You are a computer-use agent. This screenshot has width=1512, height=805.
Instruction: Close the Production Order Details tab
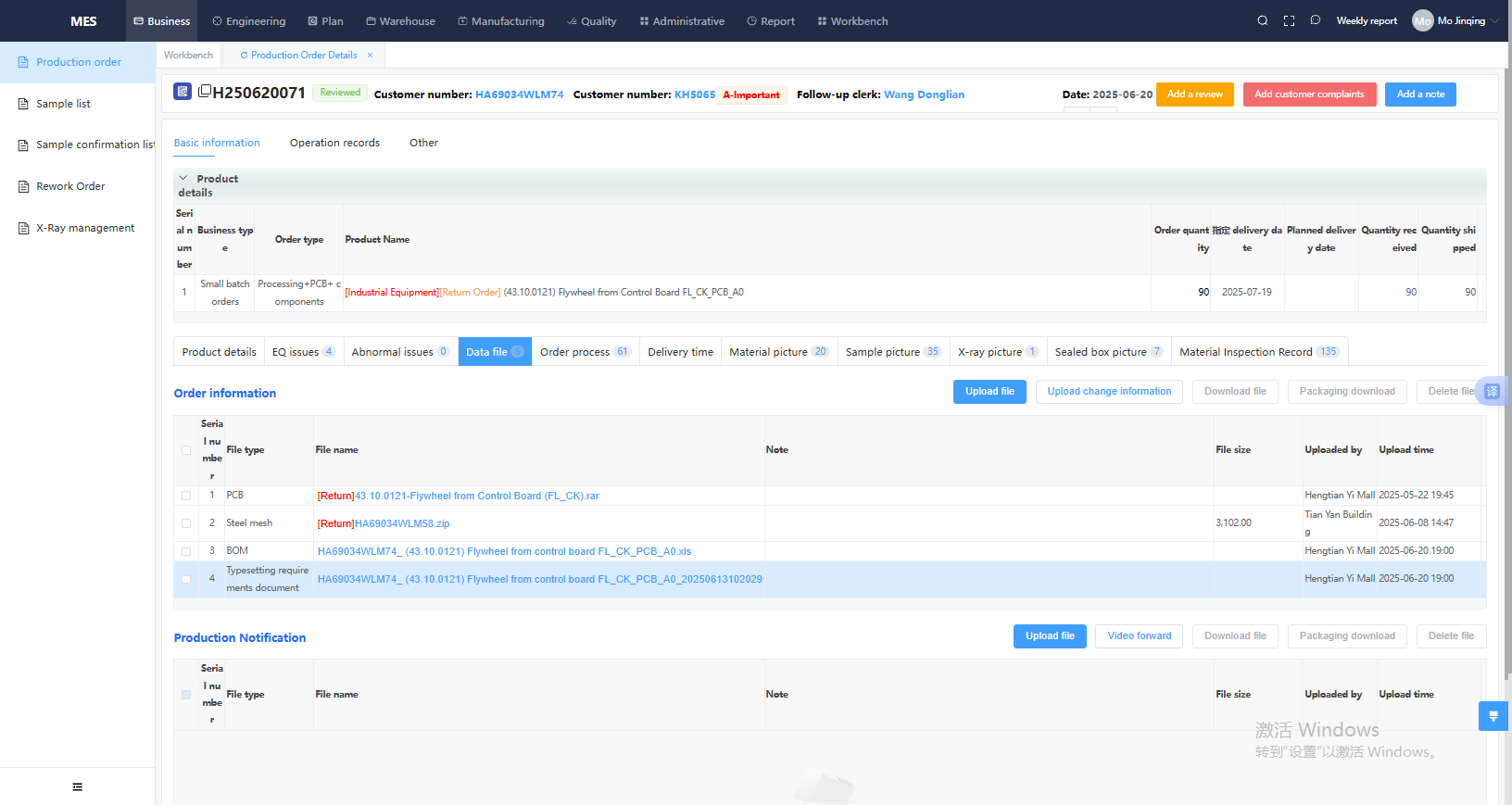point(370,56)
